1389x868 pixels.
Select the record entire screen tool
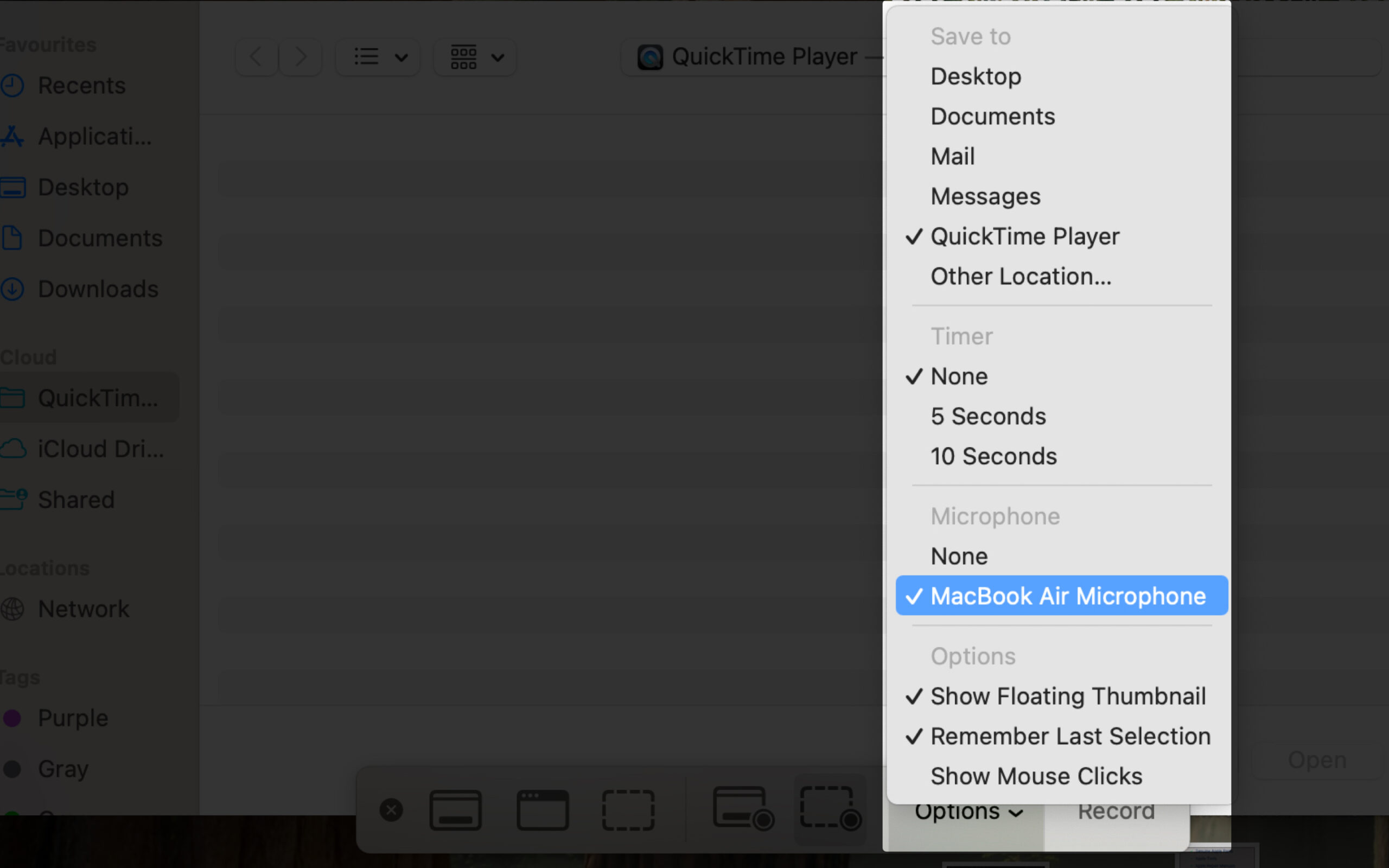click(742, 809)
